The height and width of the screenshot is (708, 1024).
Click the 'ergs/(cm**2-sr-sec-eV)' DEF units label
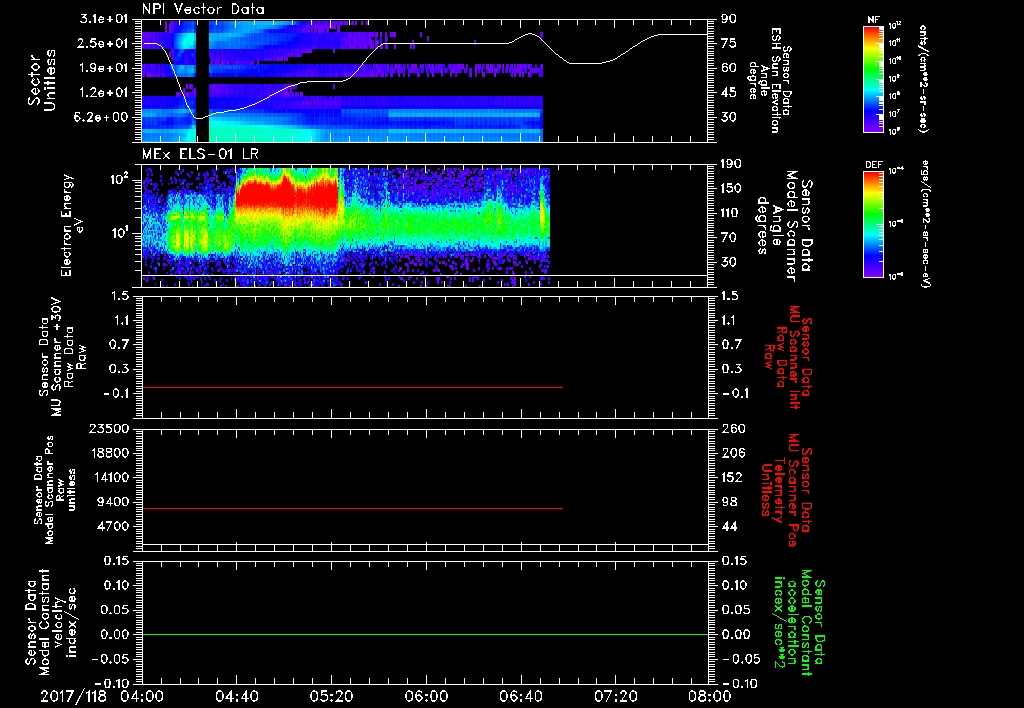click(925, 224)
